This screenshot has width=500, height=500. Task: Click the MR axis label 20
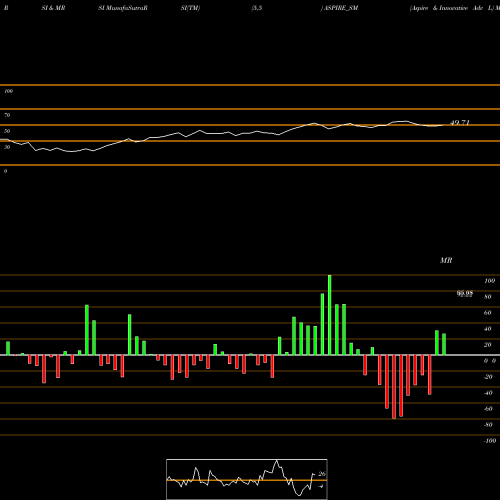coord(488,345)
